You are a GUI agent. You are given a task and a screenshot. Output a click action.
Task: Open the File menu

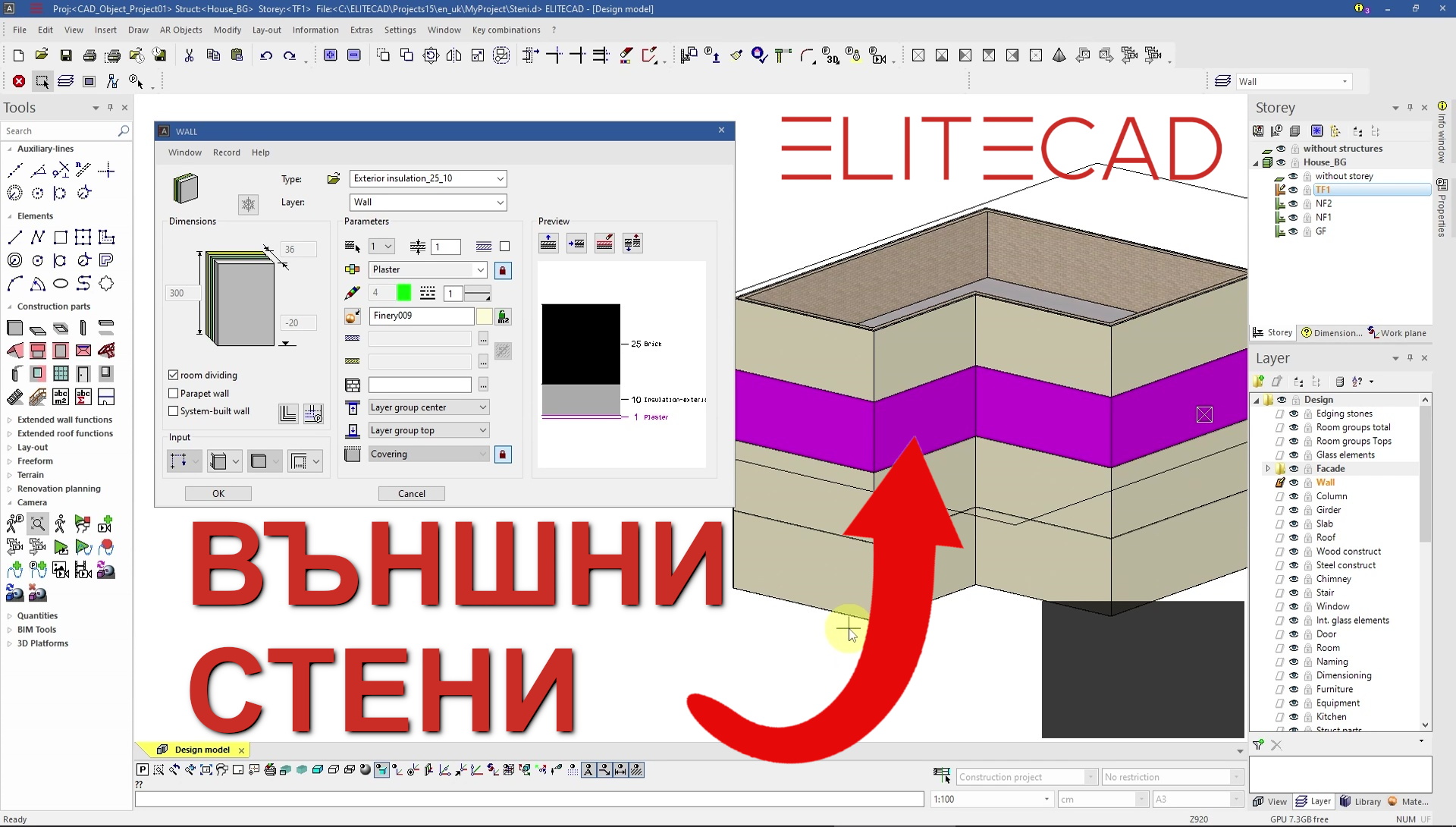(20, 30)
